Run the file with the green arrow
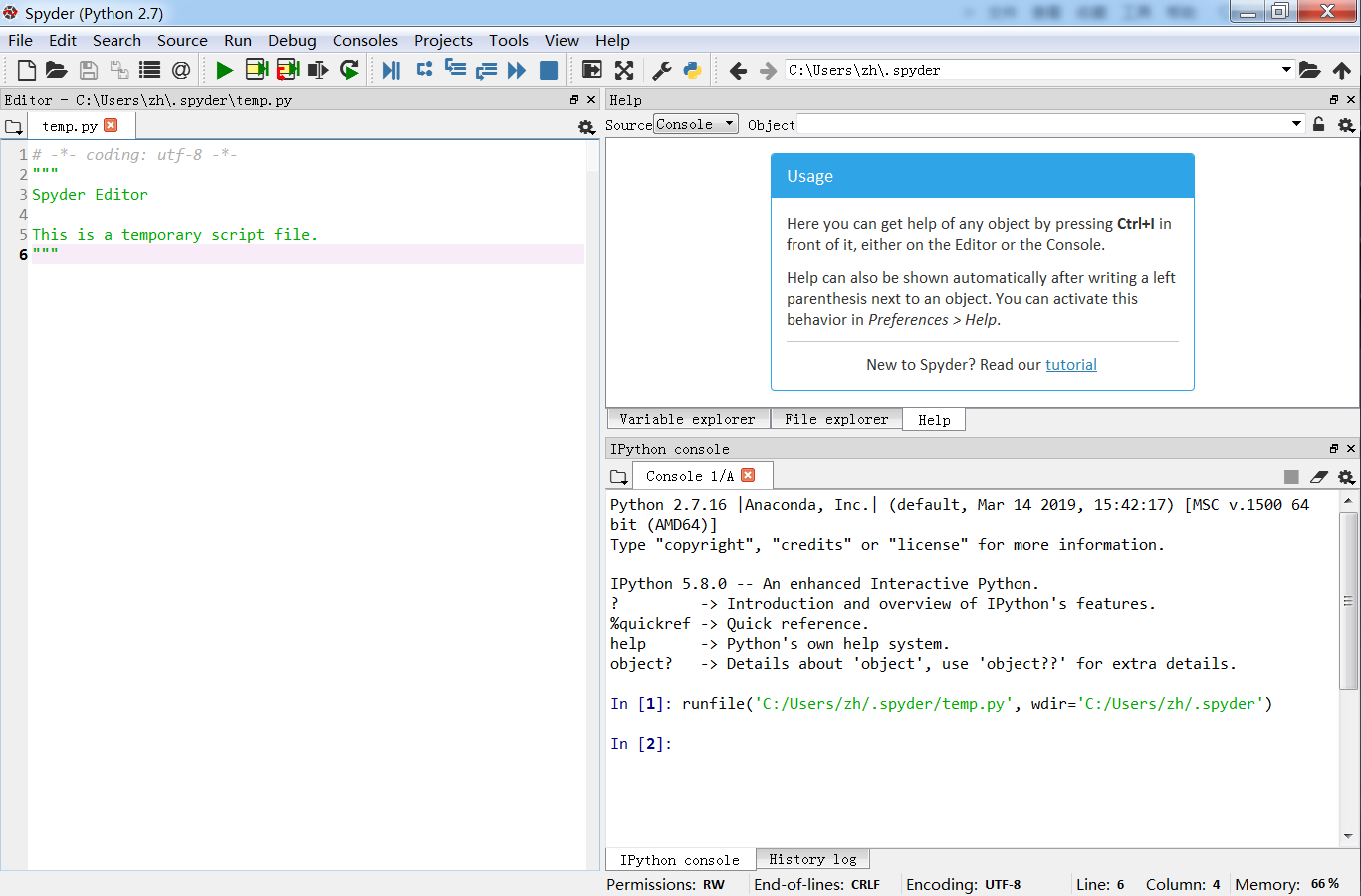1361x896 pixels. (225, 70)
